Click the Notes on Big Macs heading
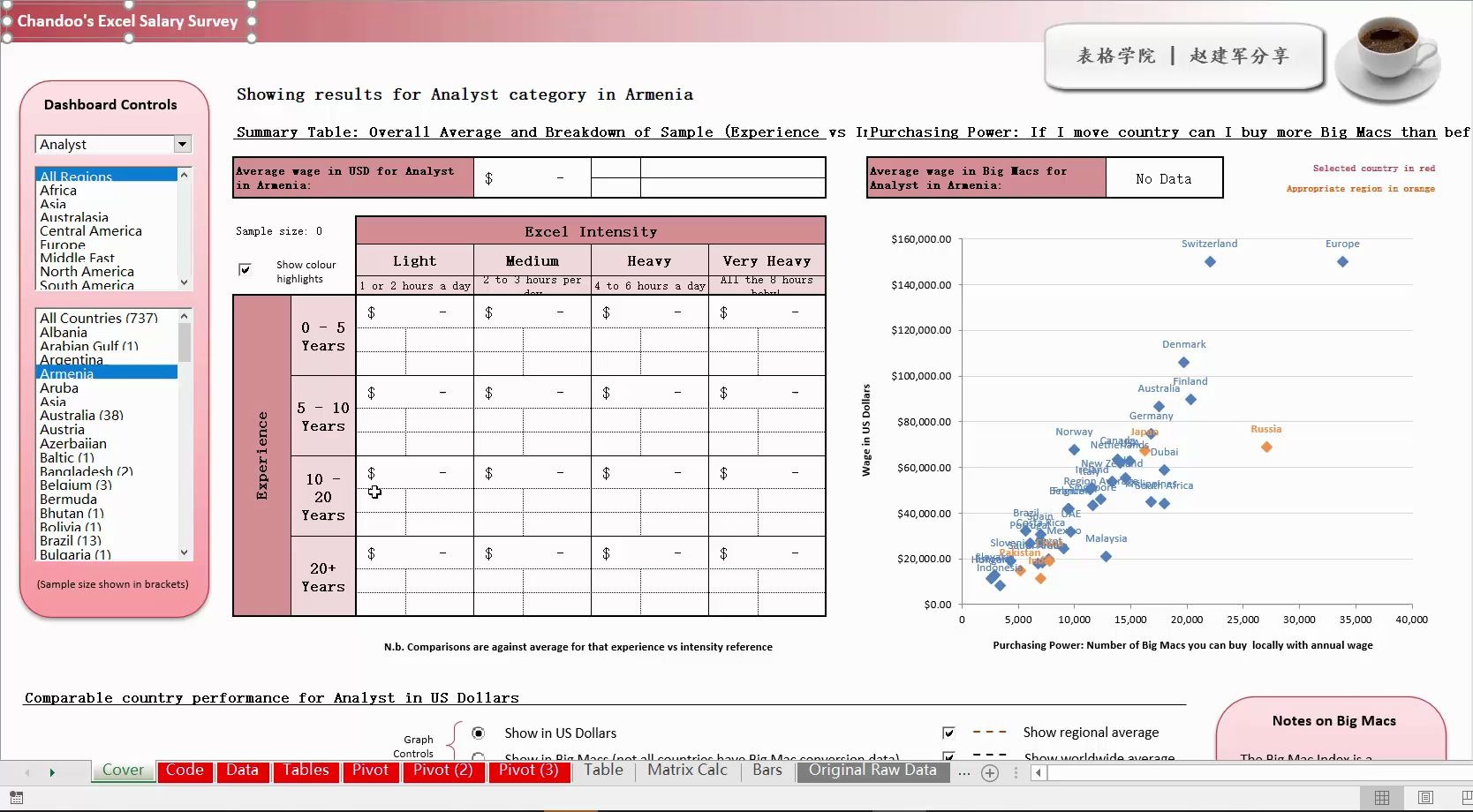1473x812 pixels. click(1333, 721)
